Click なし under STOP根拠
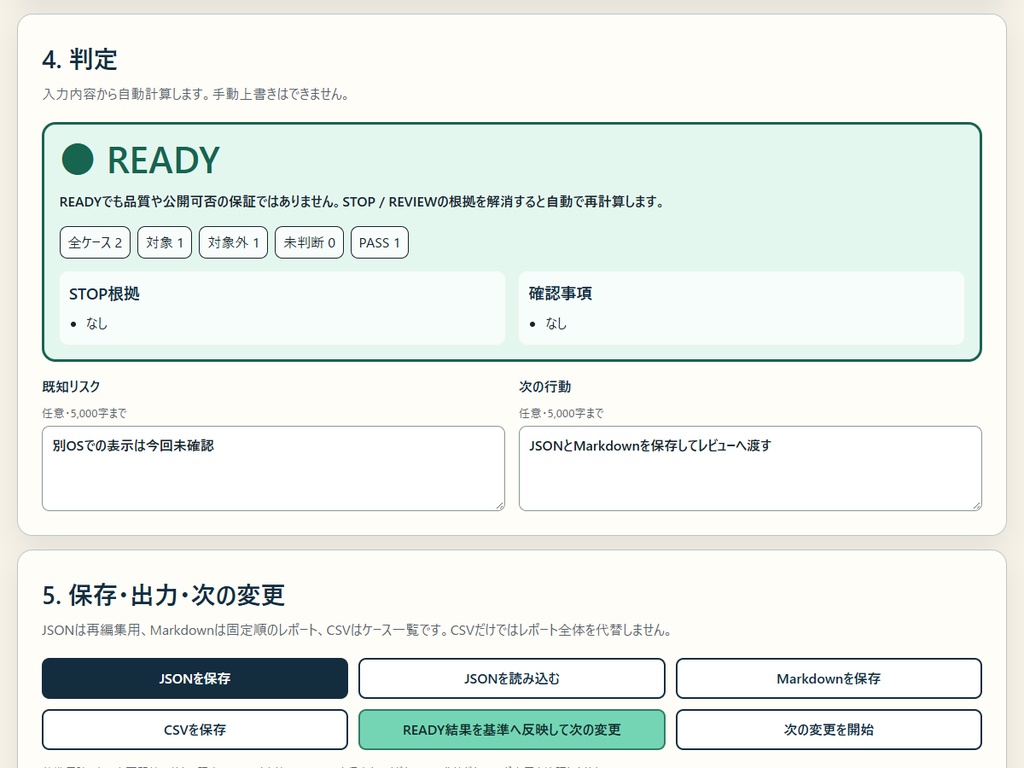The width and height of the screenshot is (1024, 768). [x=97, y=323]
